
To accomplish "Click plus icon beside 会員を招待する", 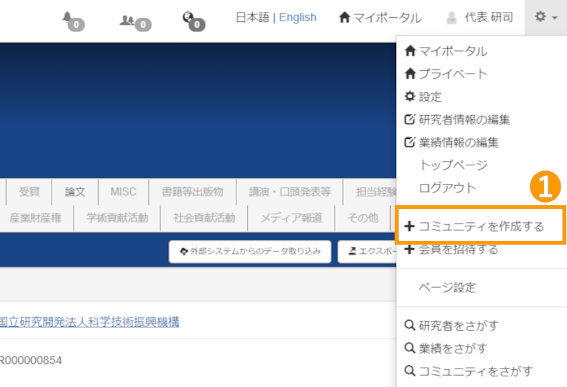I will tap(409, 249).
